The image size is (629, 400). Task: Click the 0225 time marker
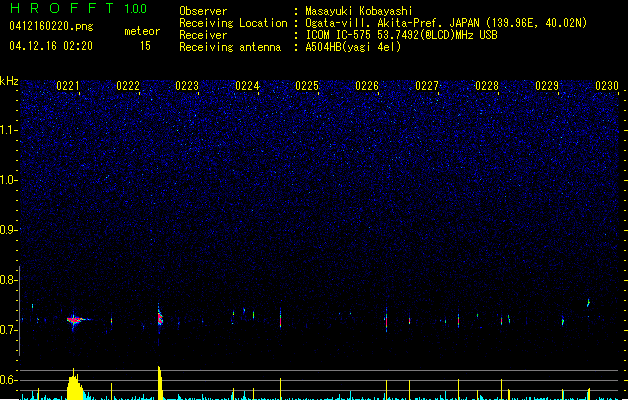(307, 86)
